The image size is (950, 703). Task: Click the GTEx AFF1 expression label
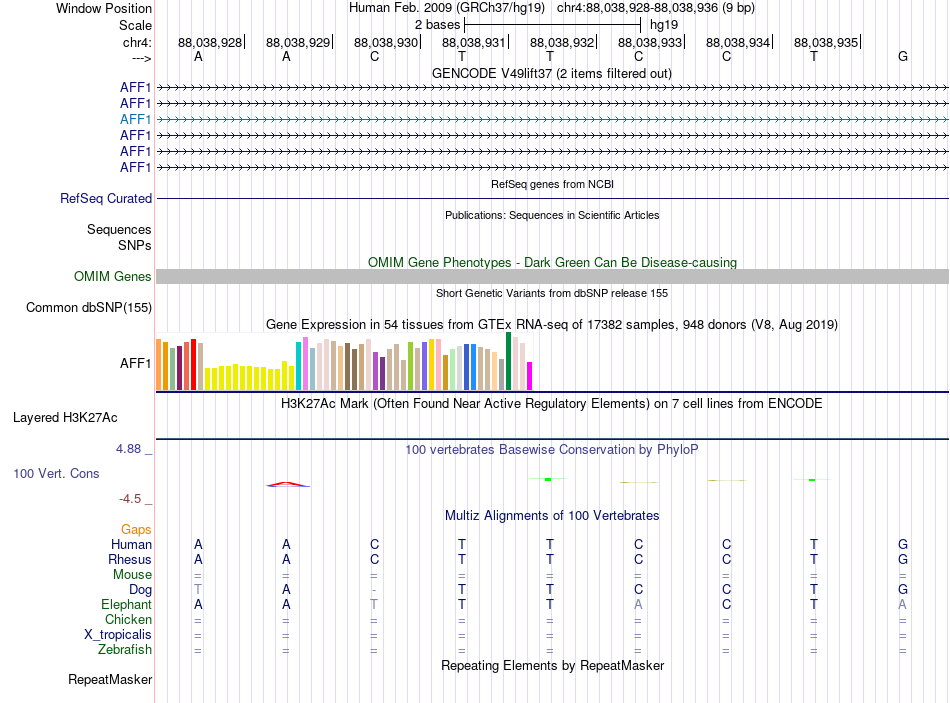135,364
